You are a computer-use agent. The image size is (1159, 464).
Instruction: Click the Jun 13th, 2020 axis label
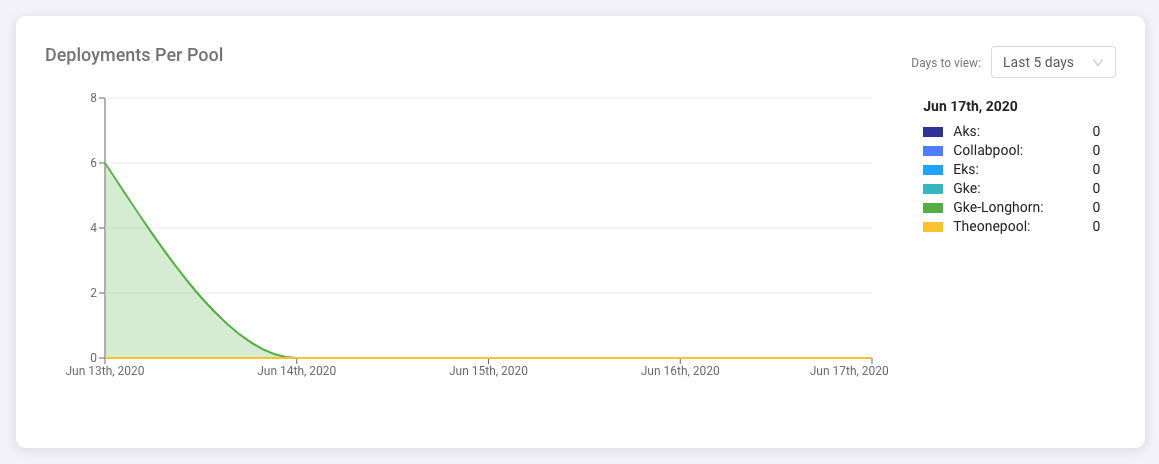coord(105,371)
